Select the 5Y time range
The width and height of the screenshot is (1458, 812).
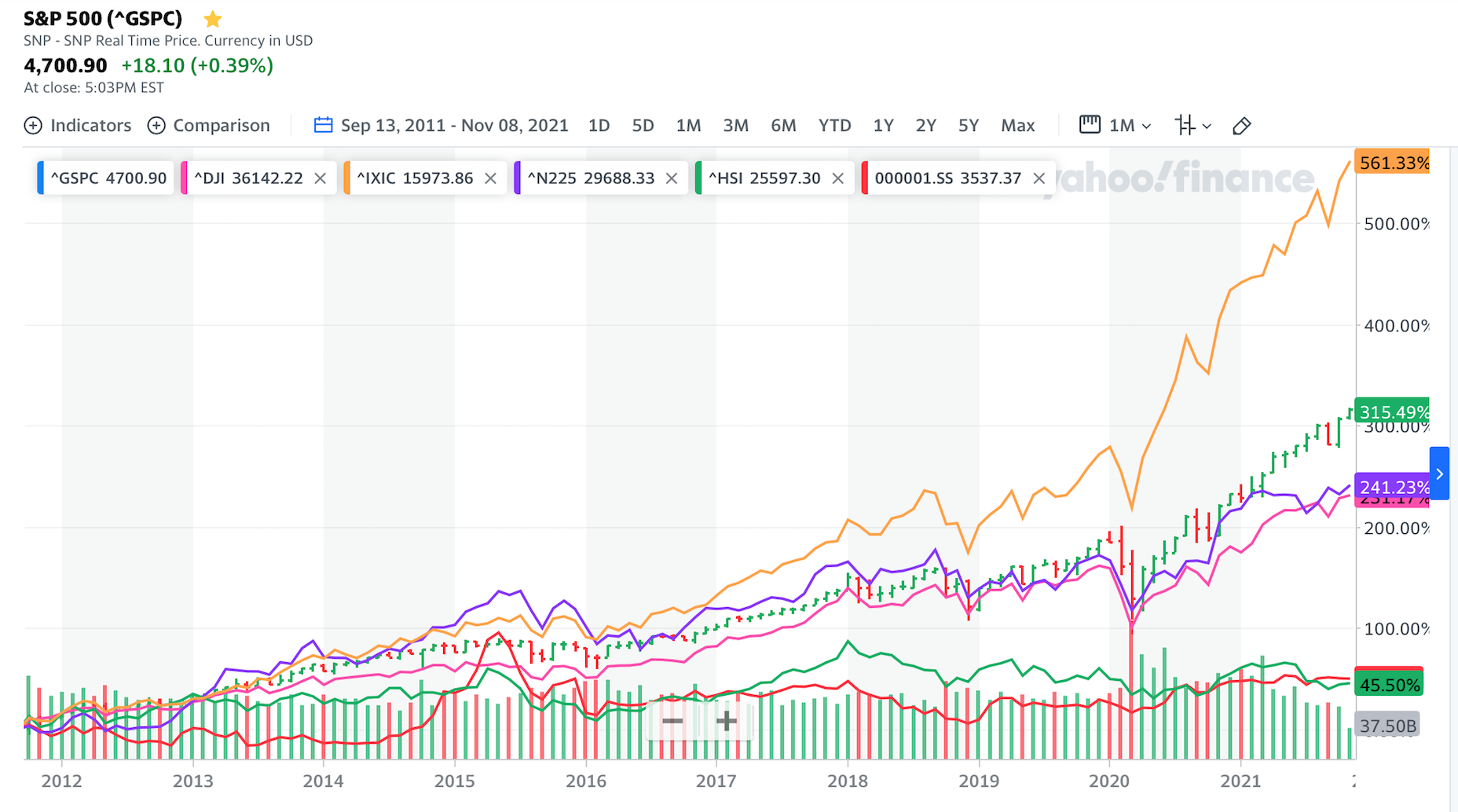click(969, 126)
